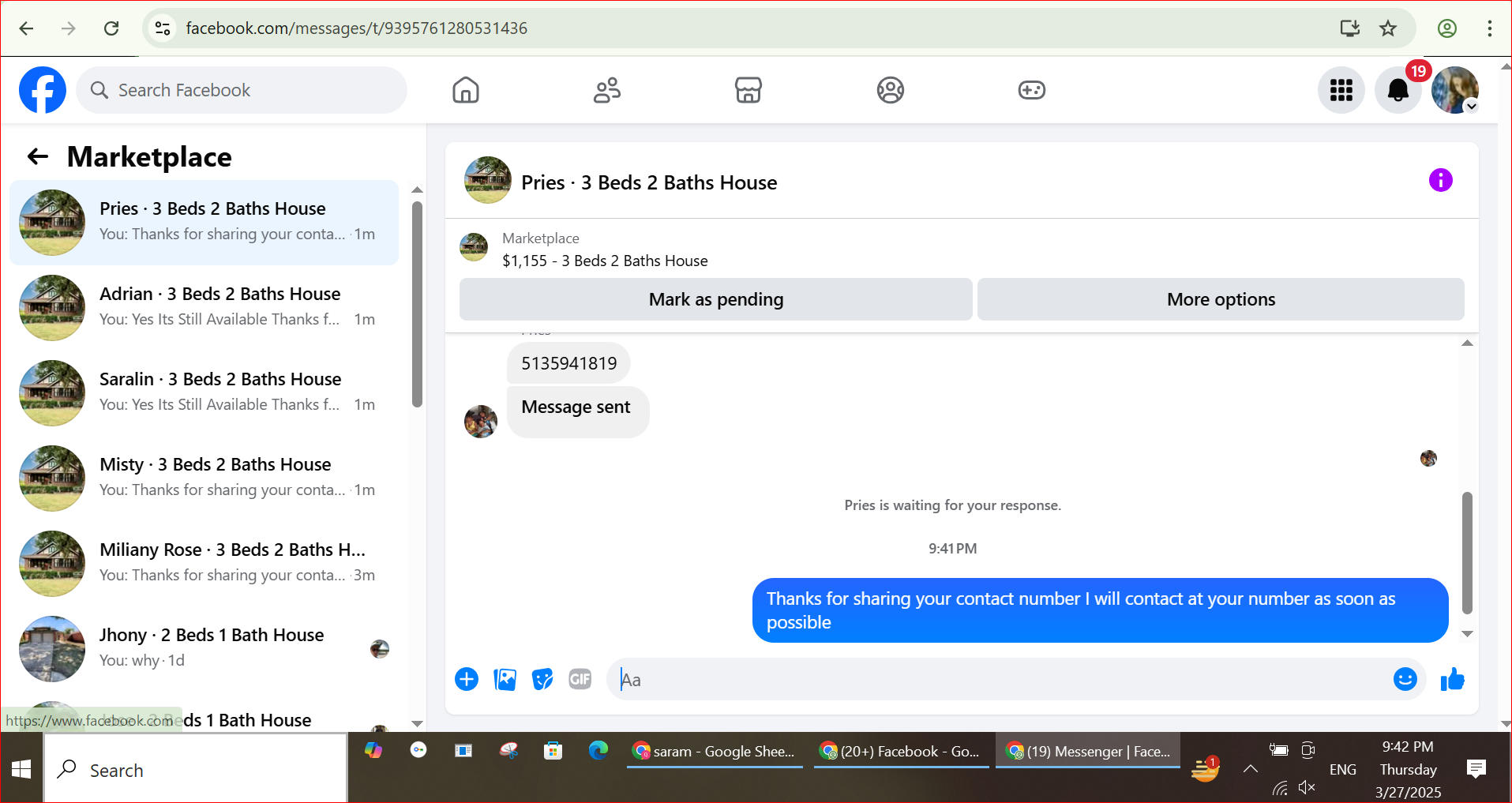Open the Facebook menu grid icon

pos(1341,90)
